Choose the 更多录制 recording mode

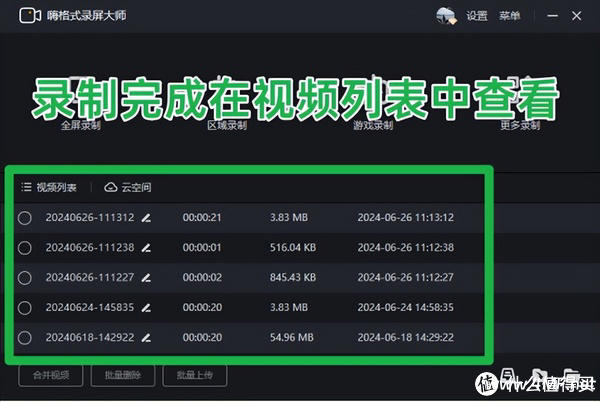(520, 126)
